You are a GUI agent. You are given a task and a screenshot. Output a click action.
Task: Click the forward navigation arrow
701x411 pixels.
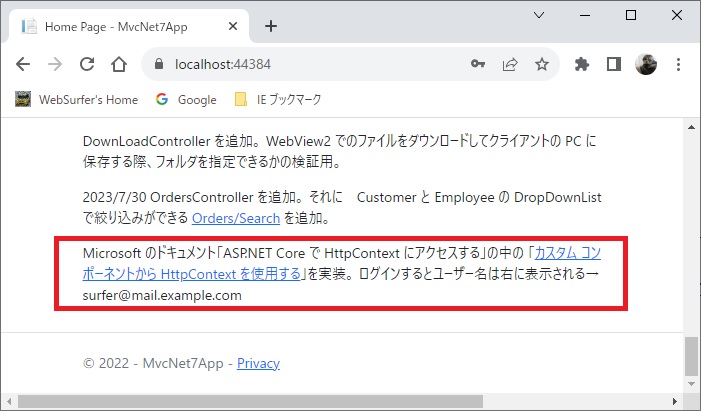55,64
